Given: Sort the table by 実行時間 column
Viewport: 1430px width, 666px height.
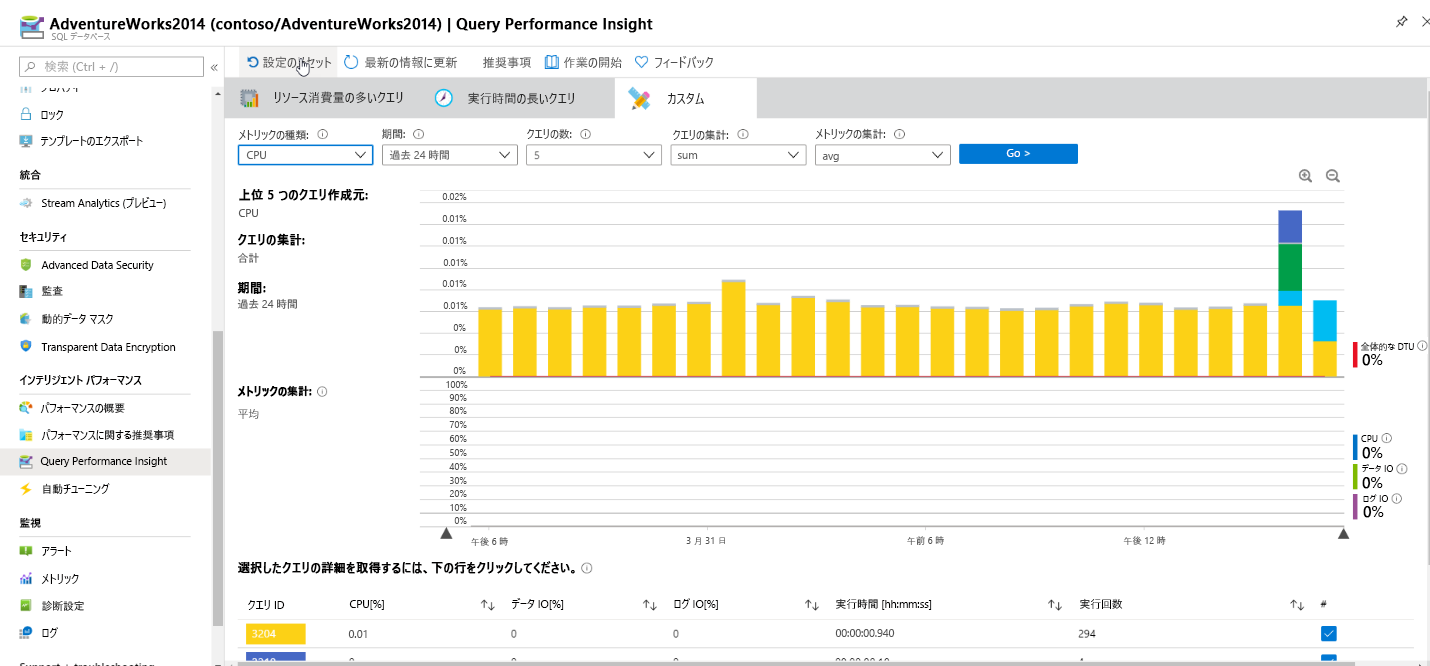Looking at the screenshot, I should 1054,605.
